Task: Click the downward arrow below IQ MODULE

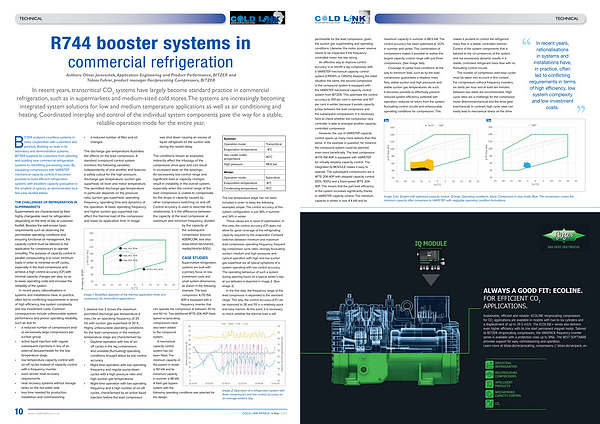Action: click(430, 279)
